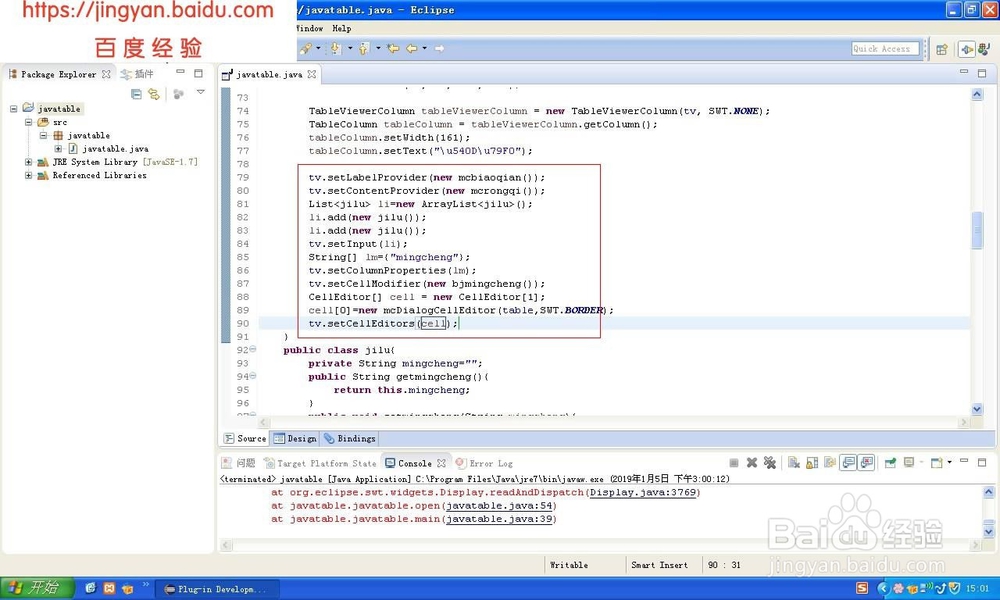
Task: Open the Display Selected Console dropdown arrow
Action: click(922, 462)
